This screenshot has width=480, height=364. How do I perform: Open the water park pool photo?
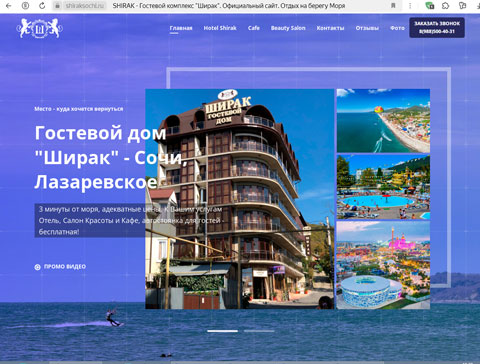click(383, 187)
